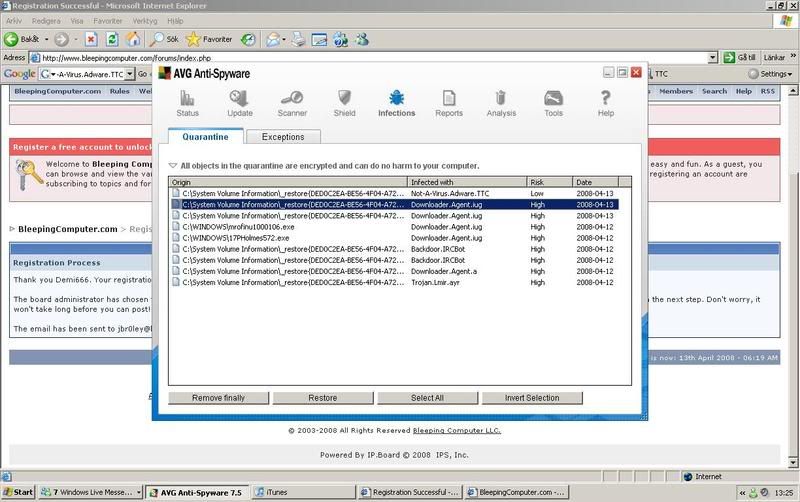Open the Arkiv menu

coord(14,21)
